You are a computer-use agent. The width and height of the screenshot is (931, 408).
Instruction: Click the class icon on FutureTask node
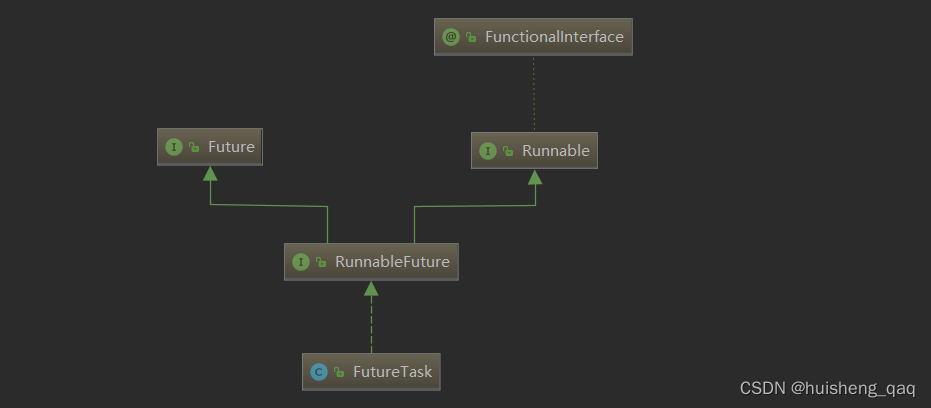pos(319,372)
